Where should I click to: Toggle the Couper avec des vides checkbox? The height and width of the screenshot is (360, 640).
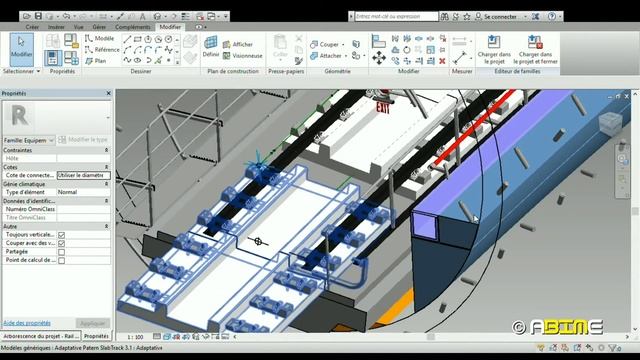tap(61, 243)
